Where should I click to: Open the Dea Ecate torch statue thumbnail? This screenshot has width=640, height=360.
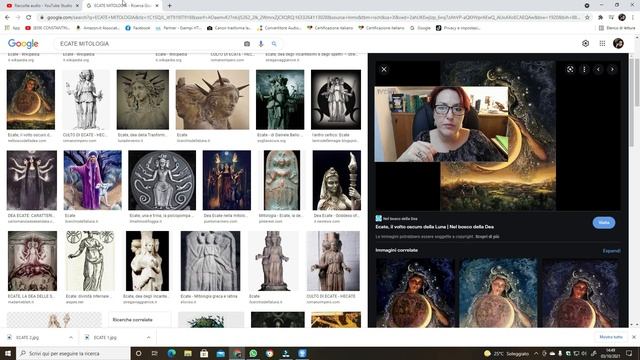click(x=337, y=180)
